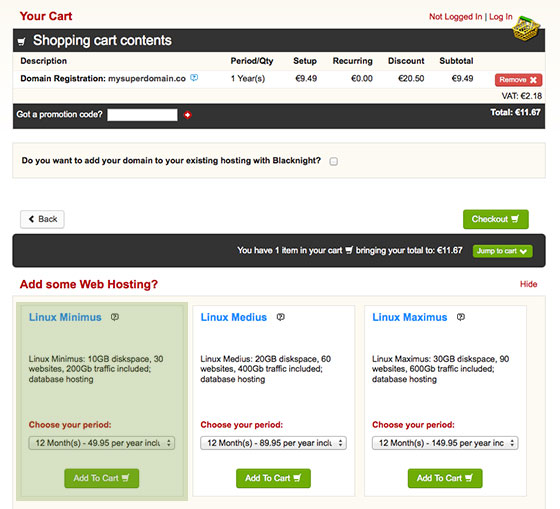Open the Linux Medius info tooltip icon
This screenshot has width=560, height=509.
[281, 317]
